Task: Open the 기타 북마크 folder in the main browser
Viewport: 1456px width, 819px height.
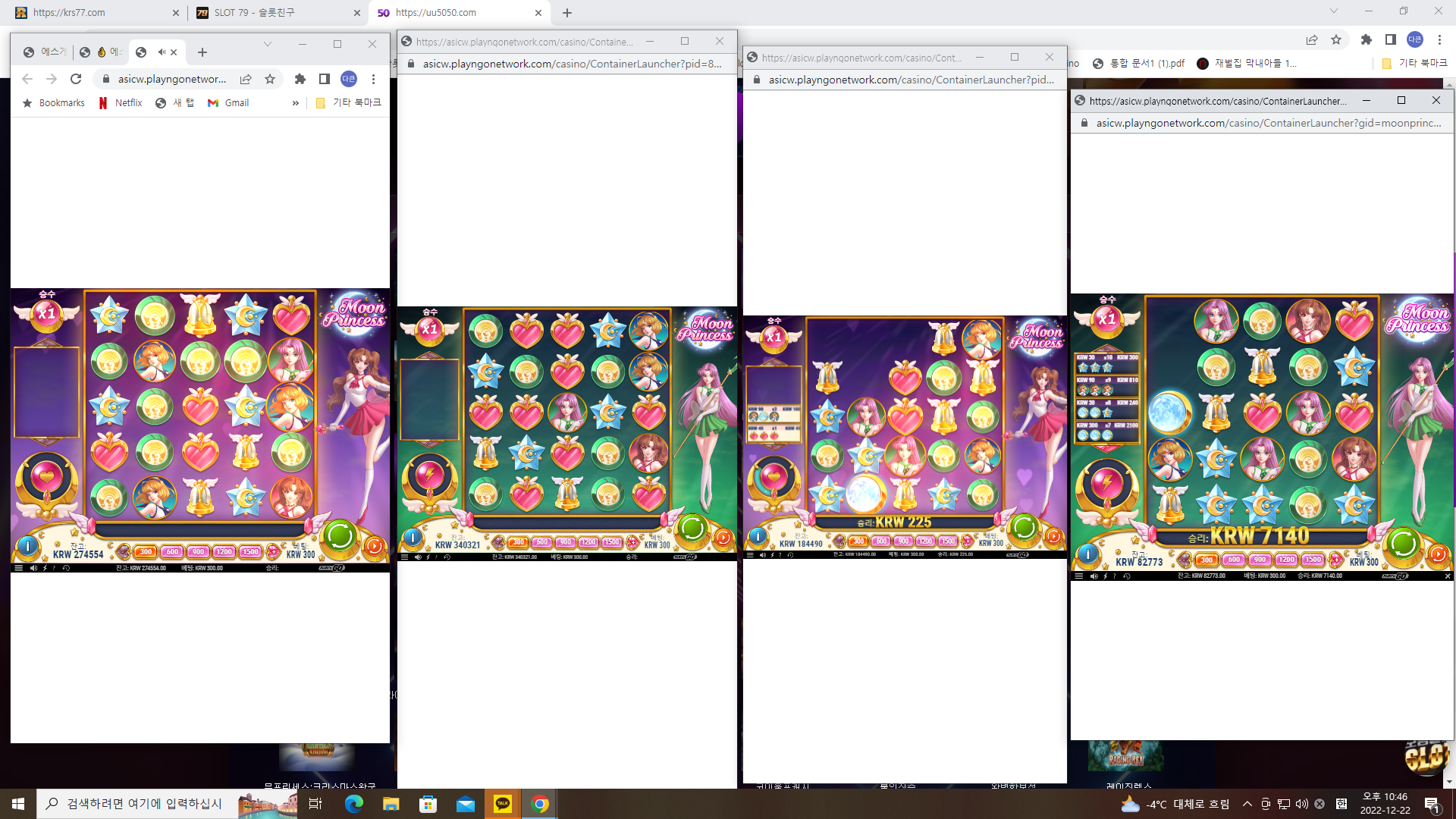Action: click(x=1415, y=64)
